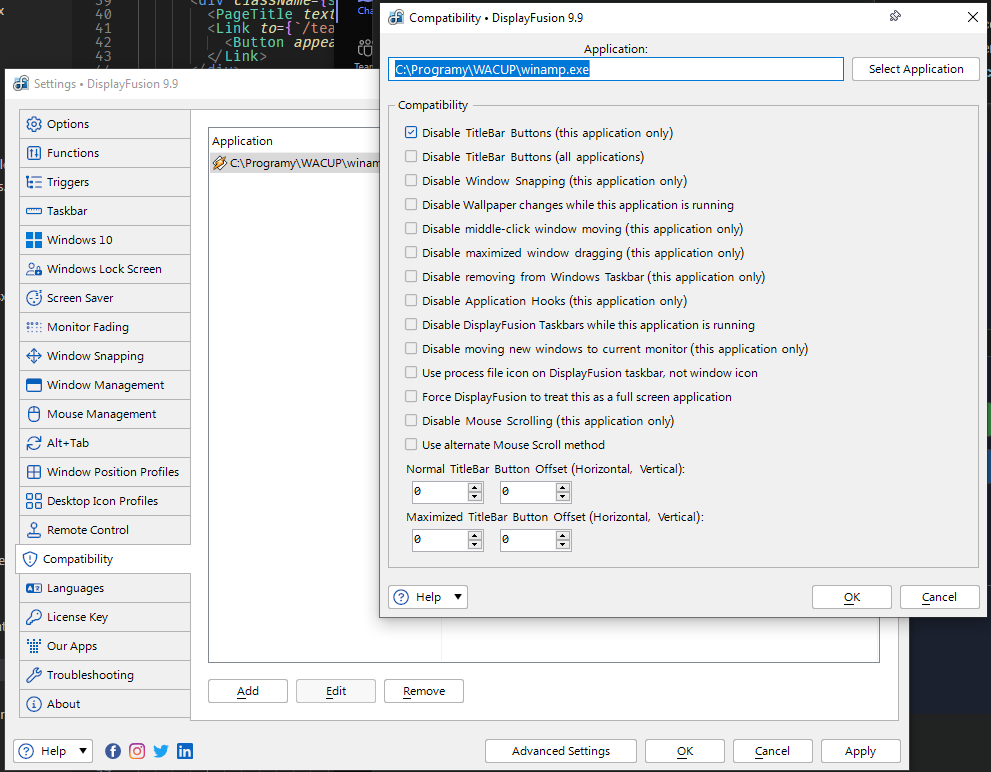991x772 pixels.
Task: Decrease Maximized TitleBar vertical offset value
Action: click(x=563, y=545)
